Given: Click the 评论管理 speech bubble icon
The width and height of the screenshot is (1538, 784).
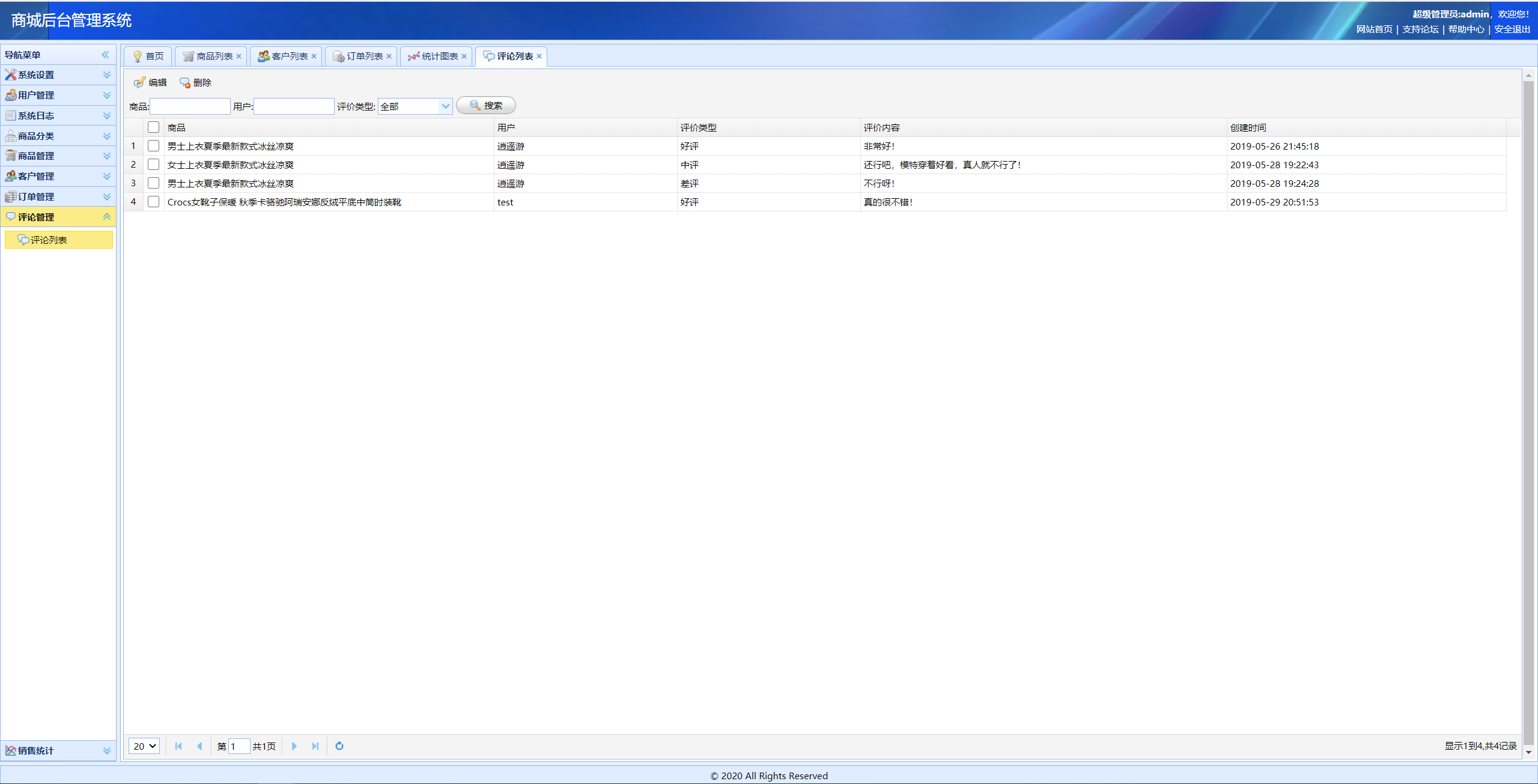Looking at the screenshot, I should coord(11,217).
